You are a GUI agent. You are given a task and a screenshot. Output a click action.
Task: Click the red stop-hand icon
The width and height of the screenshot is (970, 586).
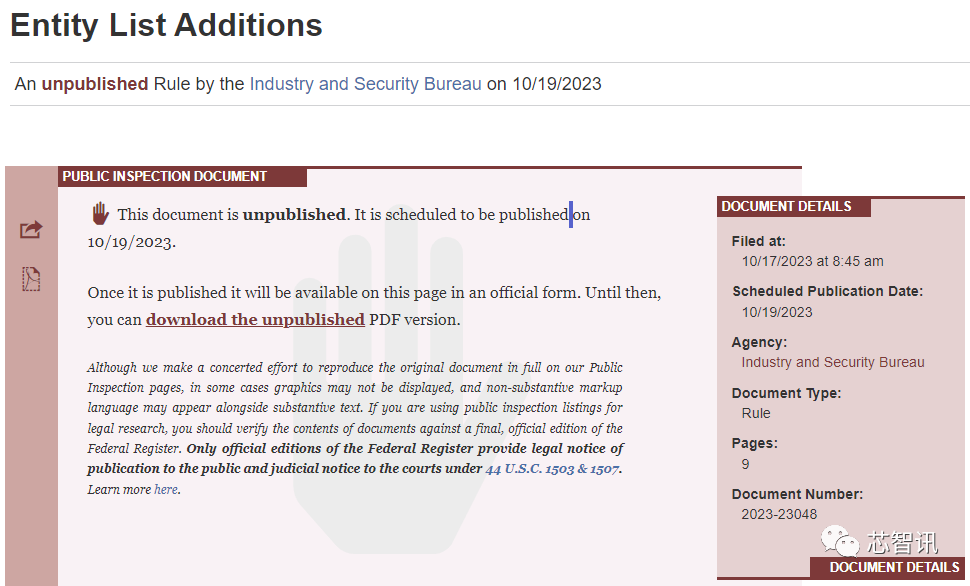coord(100,213)
